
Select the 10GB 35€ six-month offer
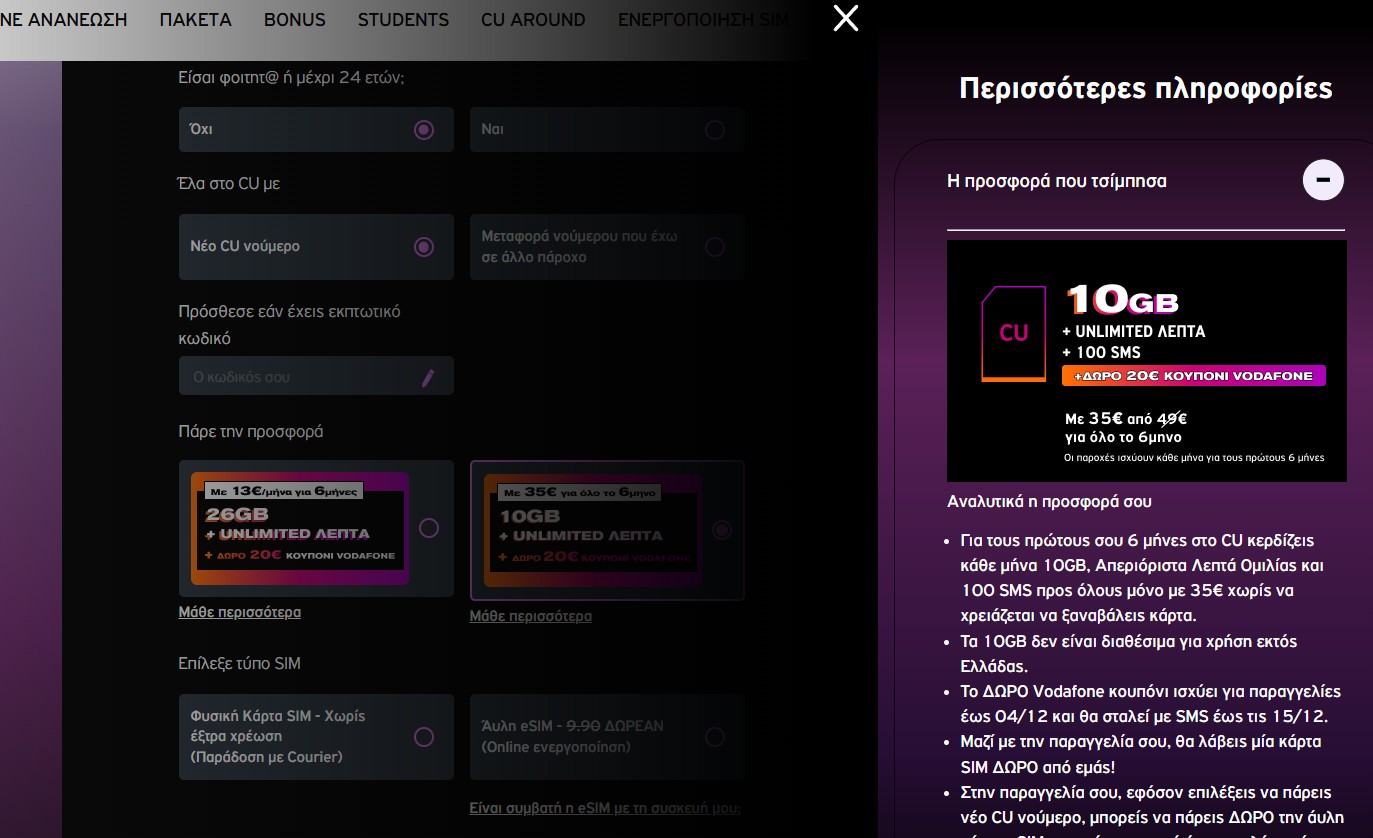tap(721, 530)
